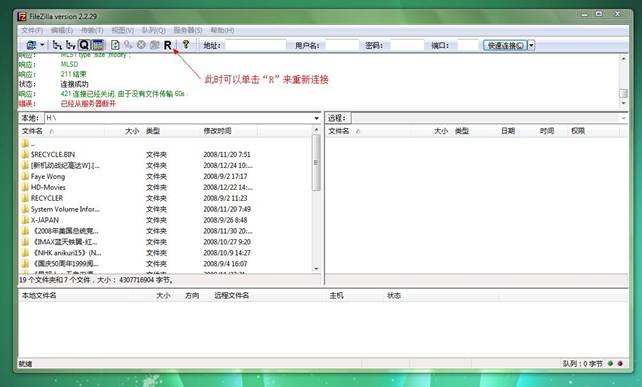Open the 队列(Q) menu
This screenshot has height=387, width=642.
pyautogui.click(x=154, y=30)
